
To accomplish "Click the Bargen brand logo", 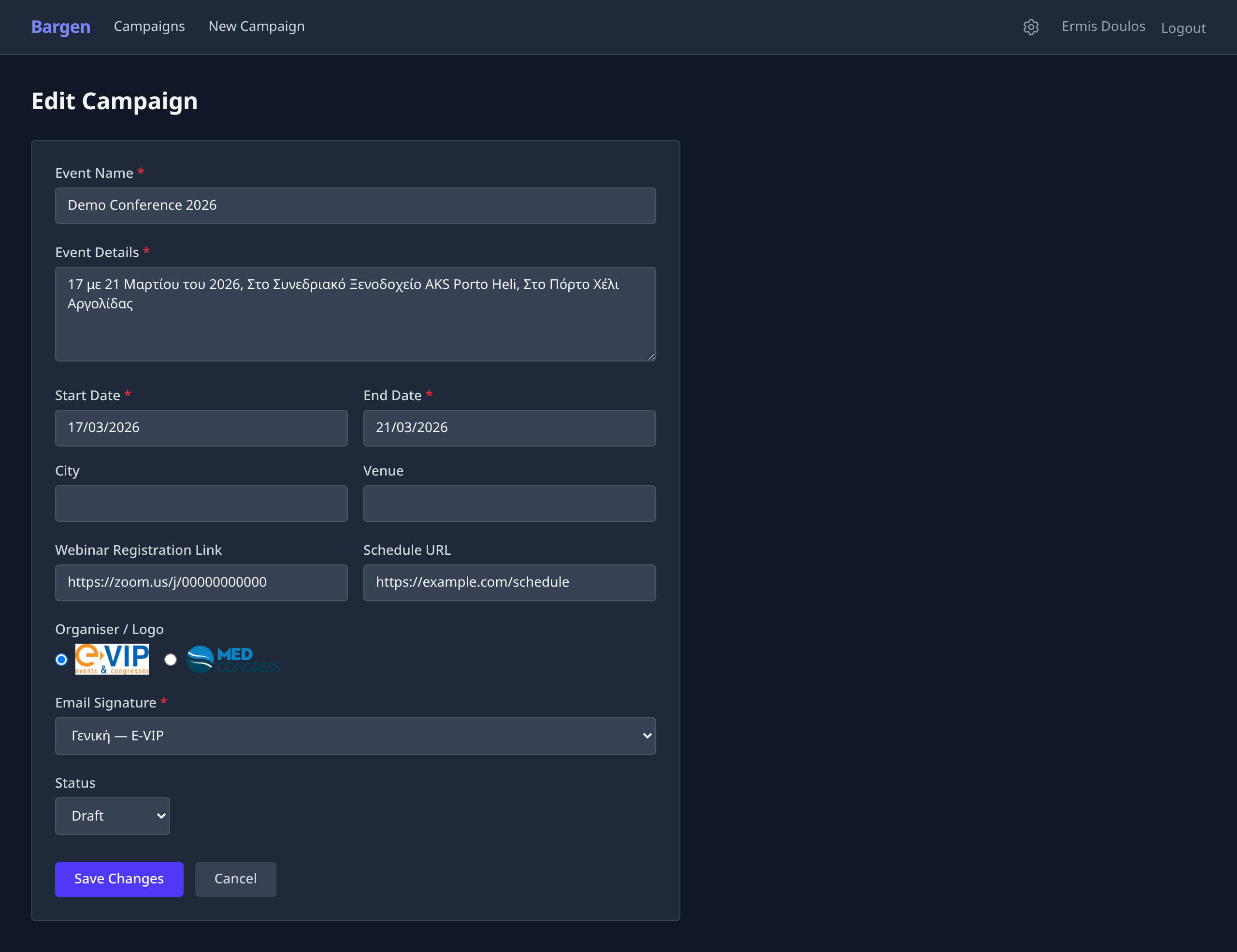I will pyautogui.click(x=60, y=27).
